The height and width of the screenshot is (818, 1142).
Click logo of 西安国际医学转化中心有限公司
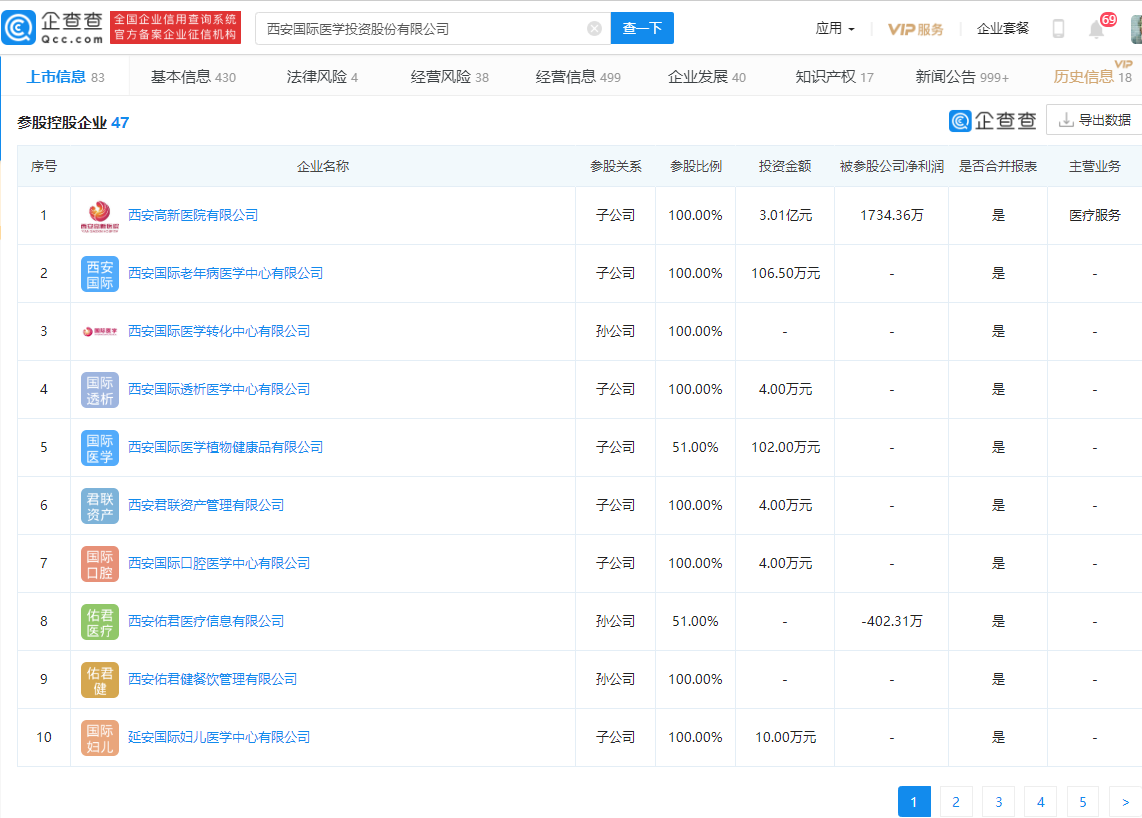(100, 331)
